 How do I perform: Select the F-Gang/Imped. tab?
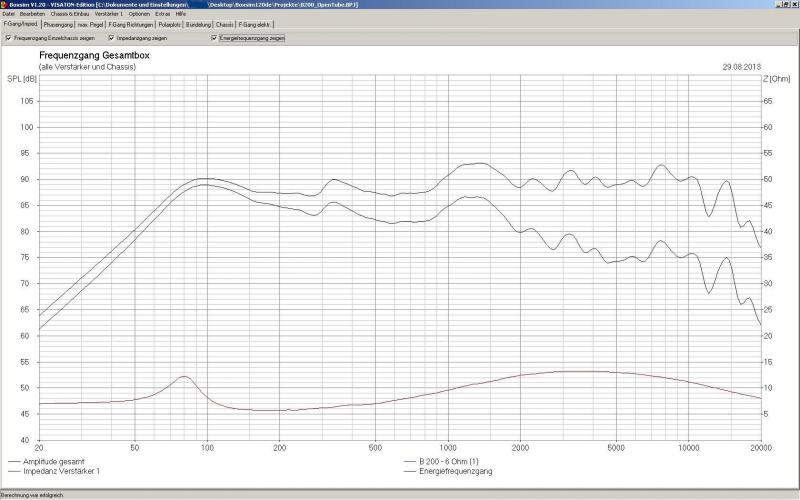[20, 24]
